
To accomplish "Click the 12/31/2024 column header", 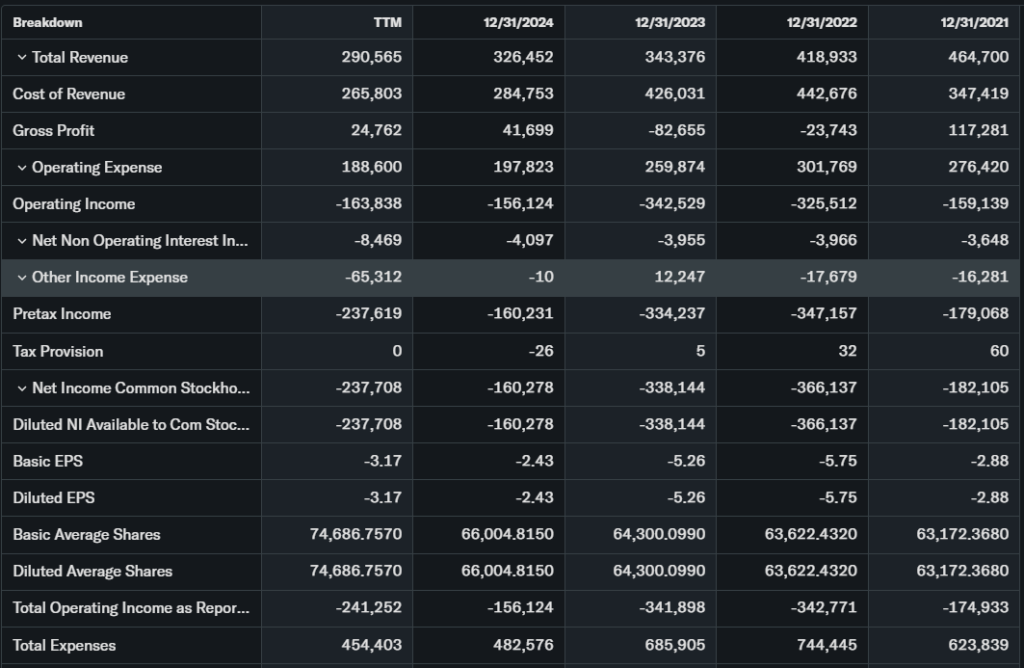I will coord(519,22).
